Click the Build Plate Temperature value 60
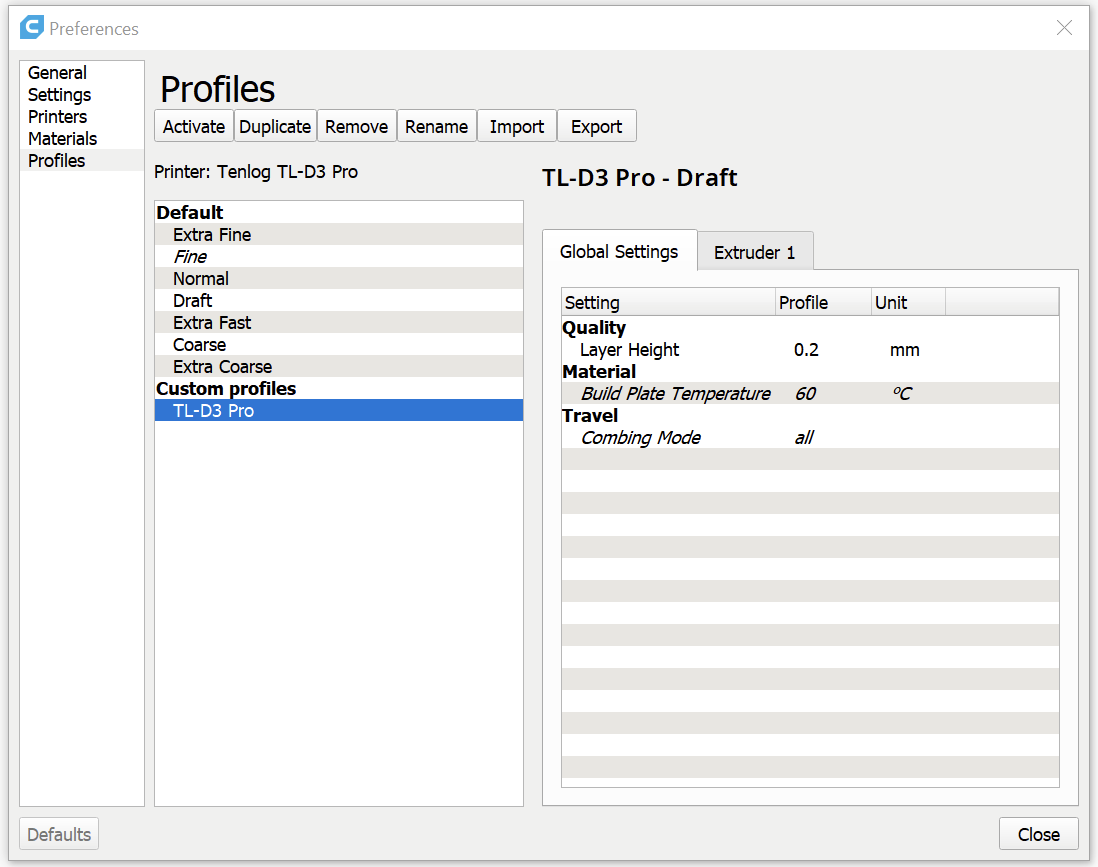Viewport: 1098px width, 867px height. [x=805, y=394]
